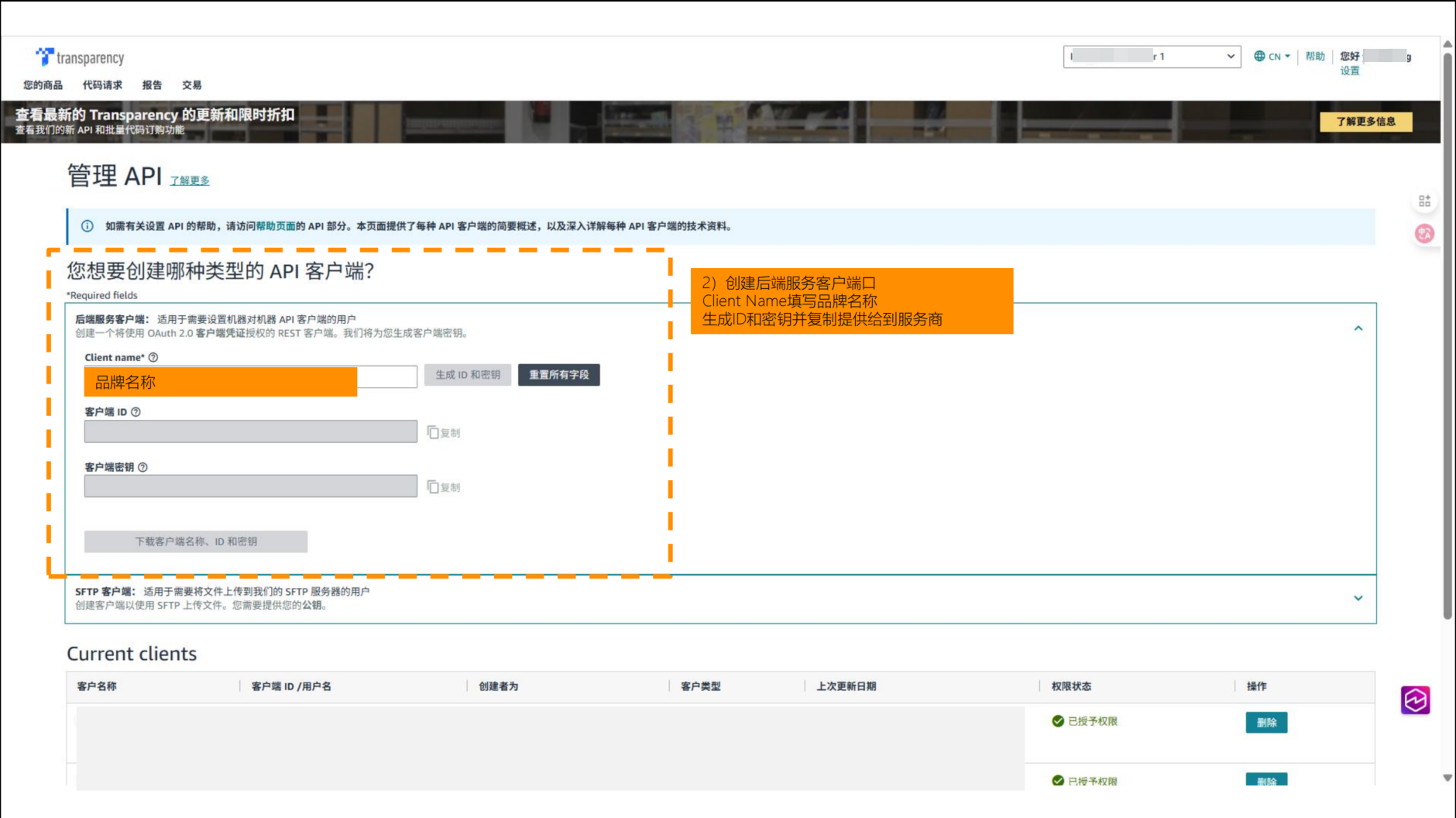Click the 重置所有字段 button
Screen dimensions: 1456x818
click(x=559, y=375)
